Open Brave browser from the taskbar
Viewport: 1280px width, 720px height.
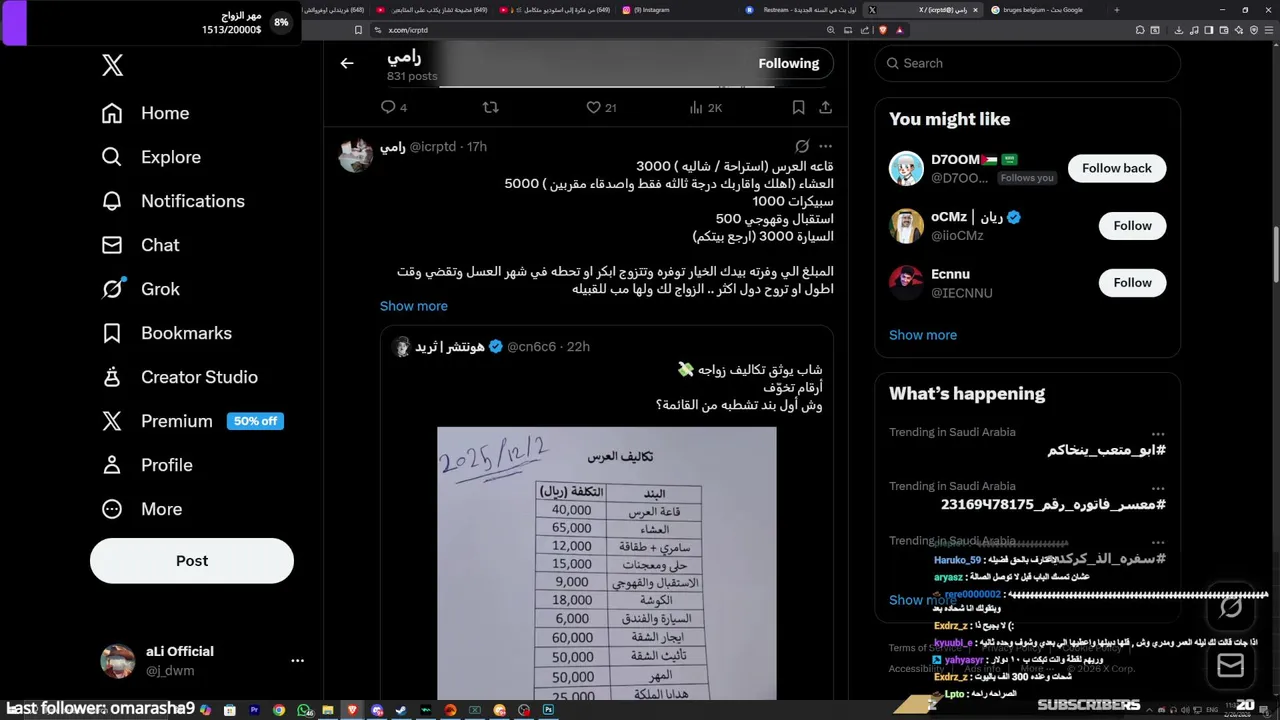(x=353, y=710)
